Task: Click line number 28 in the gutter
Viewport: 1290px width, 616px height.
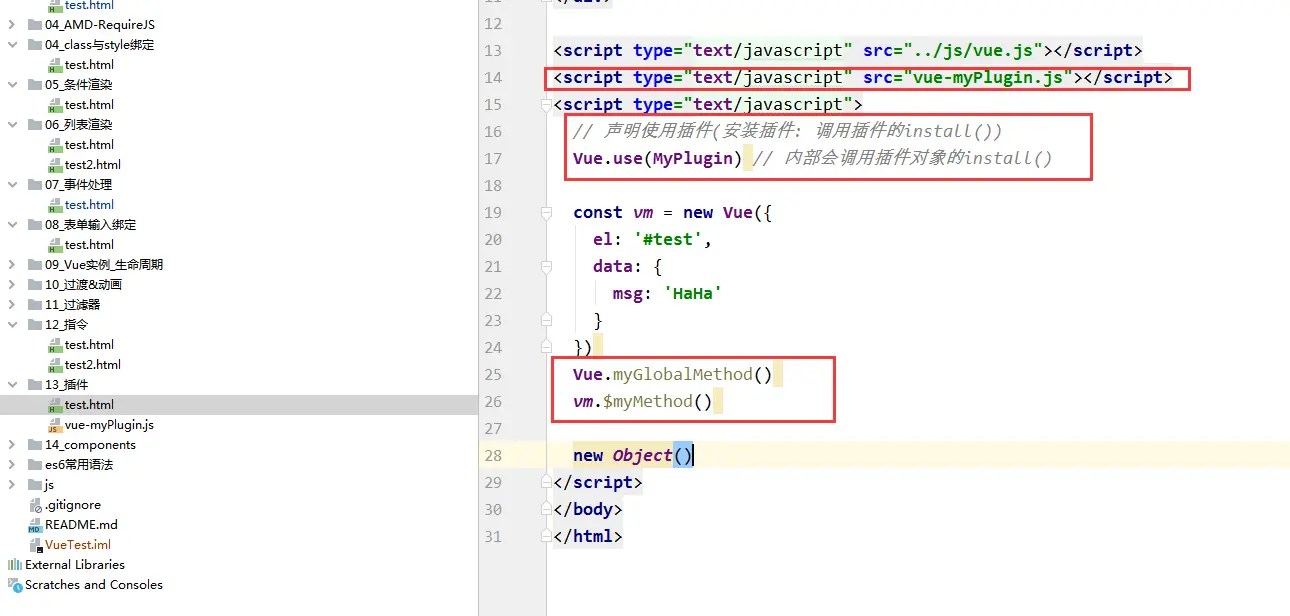Action: click(492, 455)
